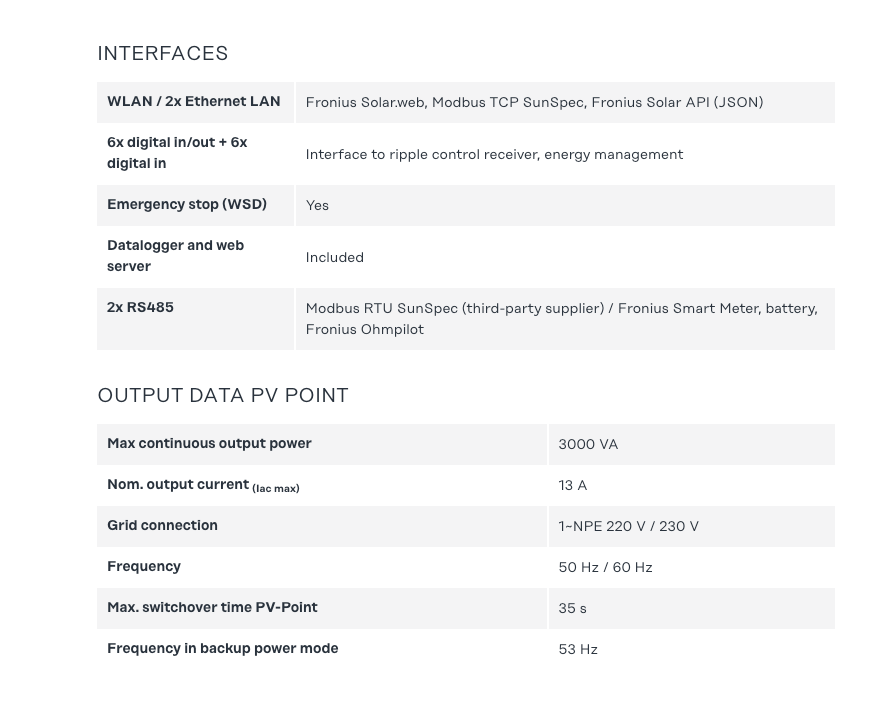Click the Modbus RTU SunSpec description text

561,318
